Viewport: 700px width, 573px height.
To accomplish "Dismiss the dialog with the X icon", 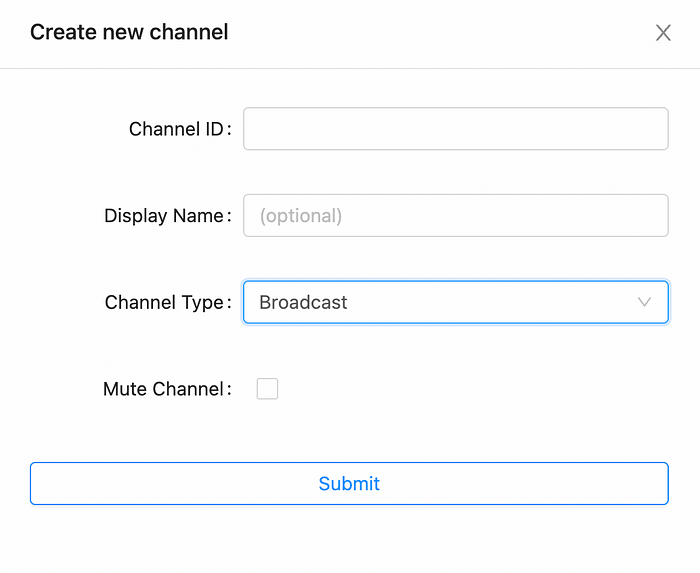I will 663,33.
